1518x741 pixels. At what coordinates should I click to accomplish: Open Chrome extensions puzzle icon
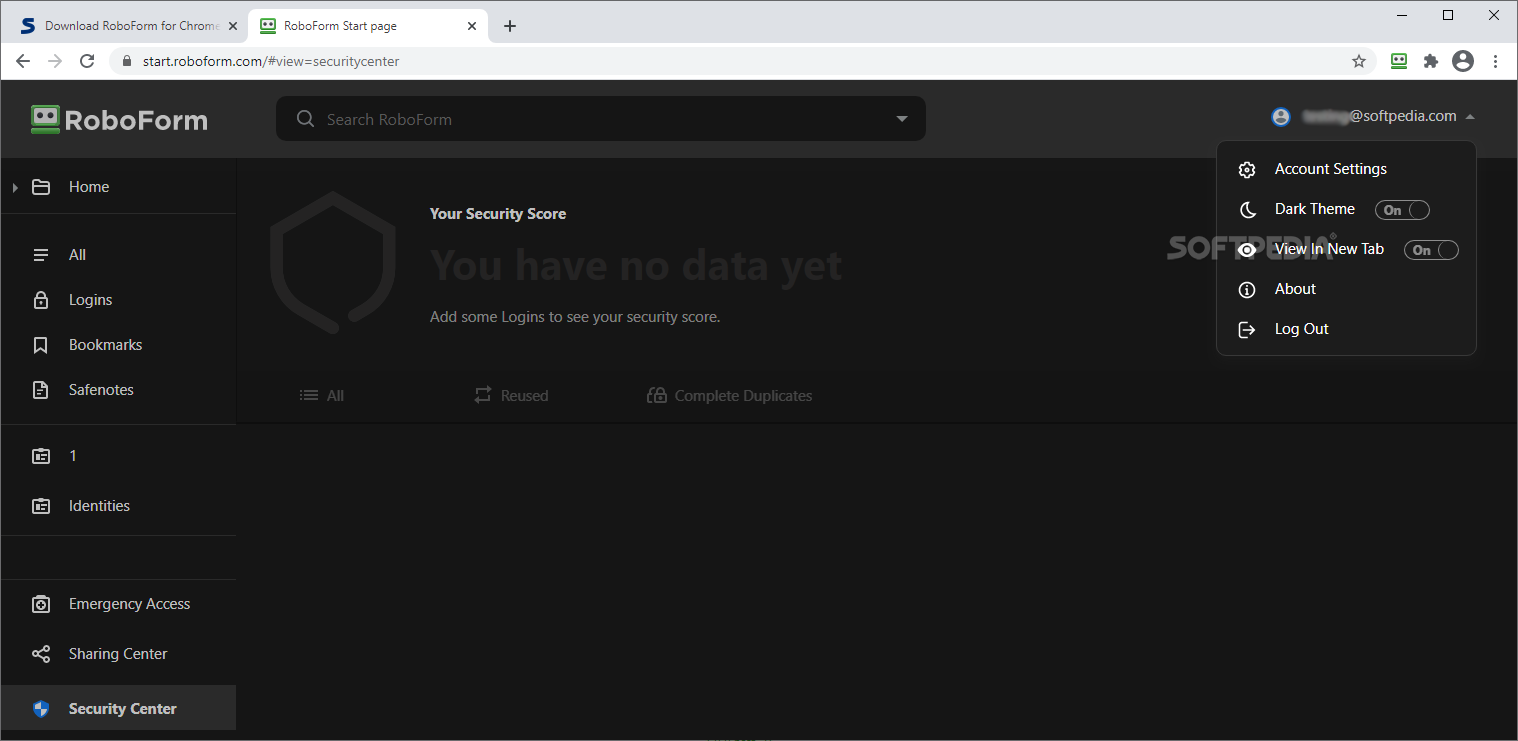point(1431,61)
